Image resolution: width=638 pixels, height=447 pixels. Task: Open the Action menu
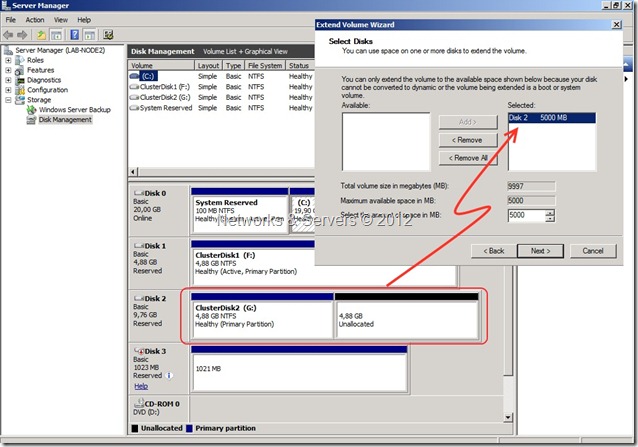point(35,20)
